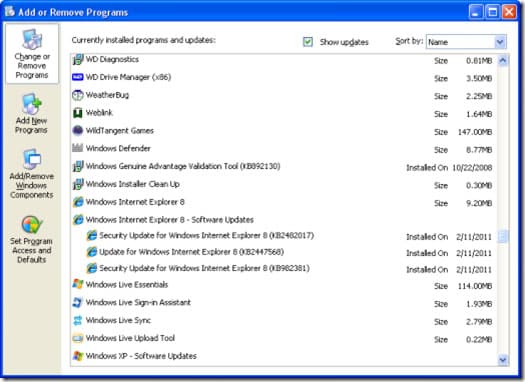Select Windows Live Upload Tool entry
Screen dimensions: 525x382
[130, 338]
